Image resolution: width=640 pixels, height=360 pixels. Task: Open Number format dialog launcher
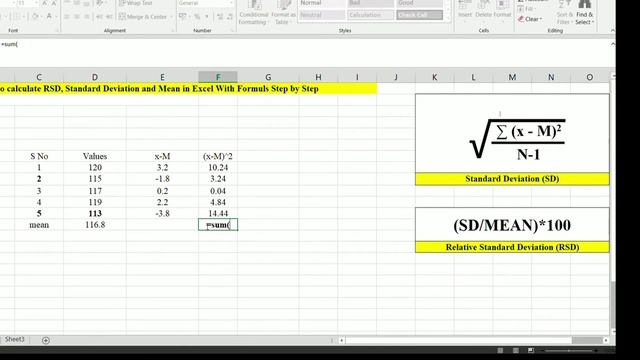pos(232,31)
